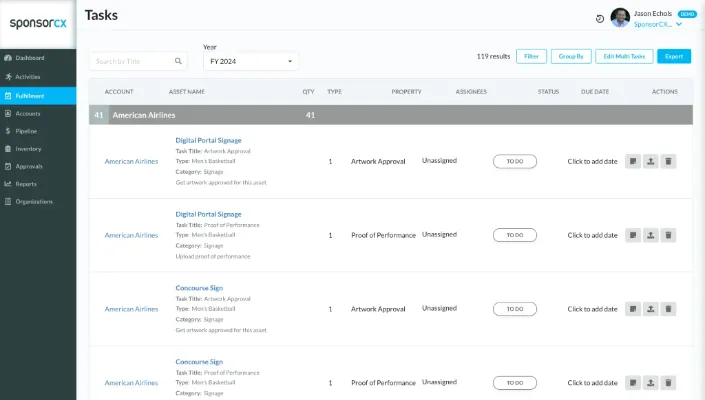Select Fulfillment in the sidebar
The image size is (705, 400).
[38, 96]
